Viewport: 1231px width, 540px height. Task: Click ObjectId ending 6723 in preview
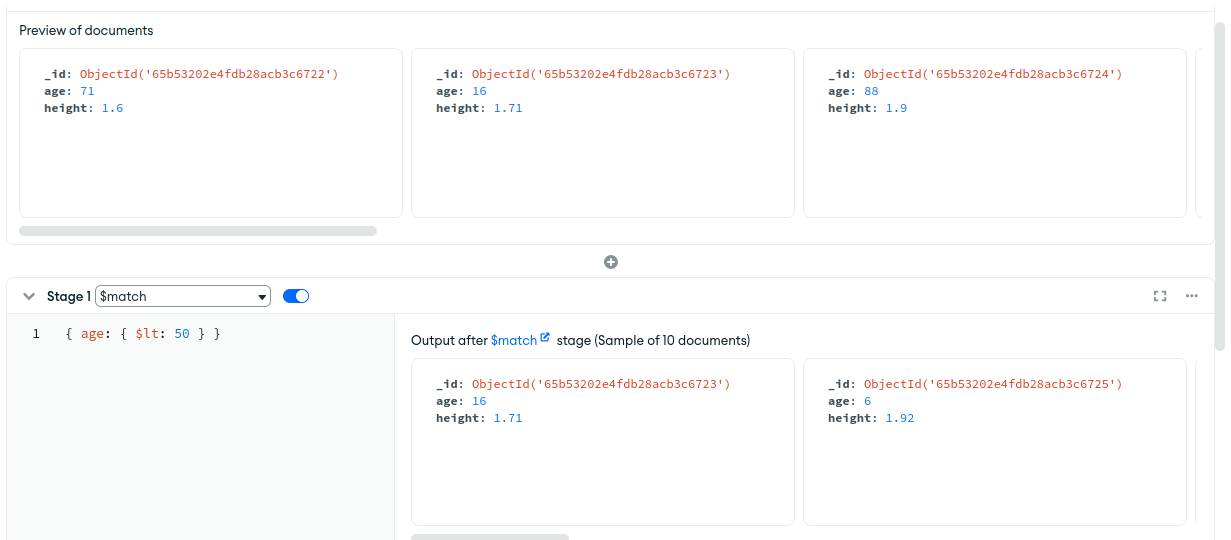(x=601, y=74)
